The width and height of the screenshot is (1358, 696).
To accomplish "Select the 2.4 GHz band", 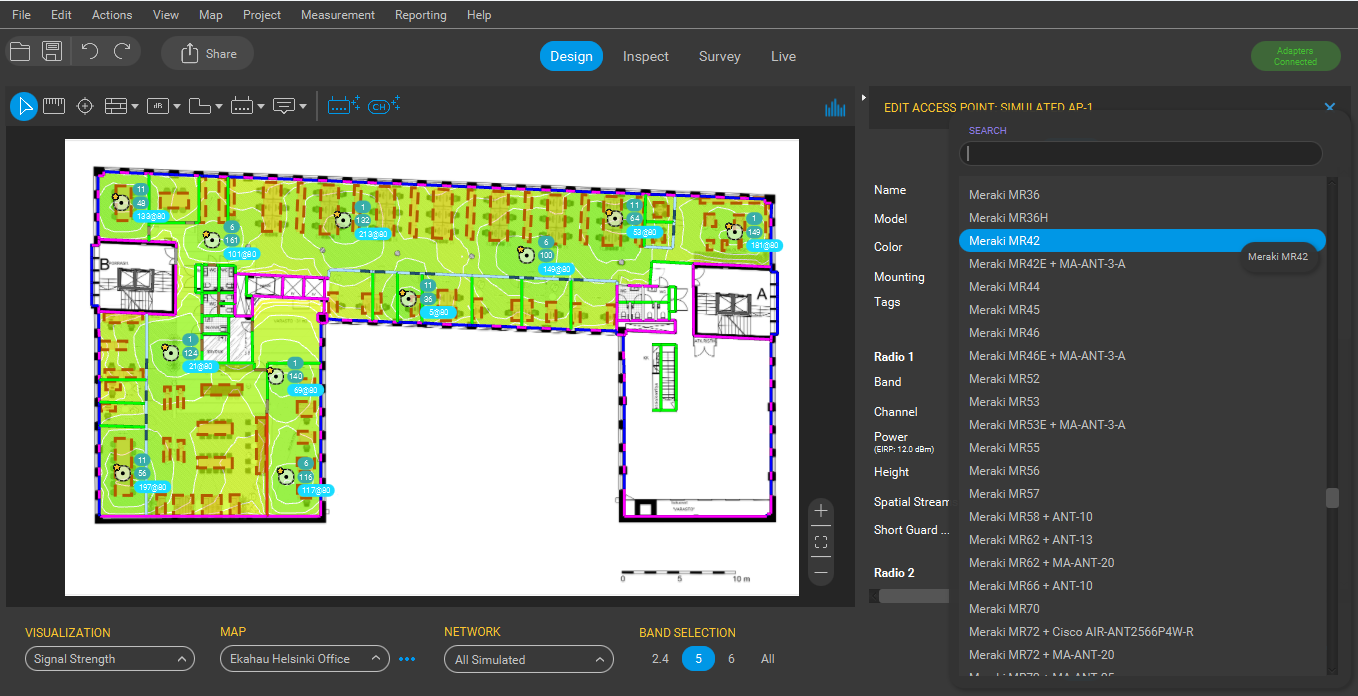I will pyautogui.click(x=660, y=659).
